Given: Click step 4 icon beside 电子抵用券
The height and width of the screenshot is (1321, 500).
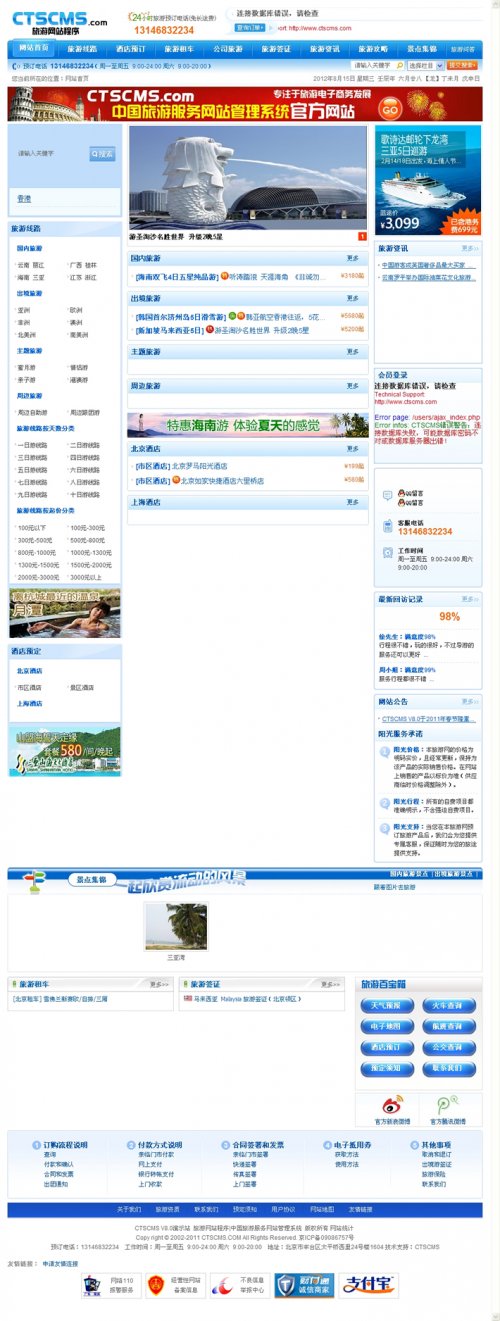Looking at the screenshot, I should [x=327, y=1144].
